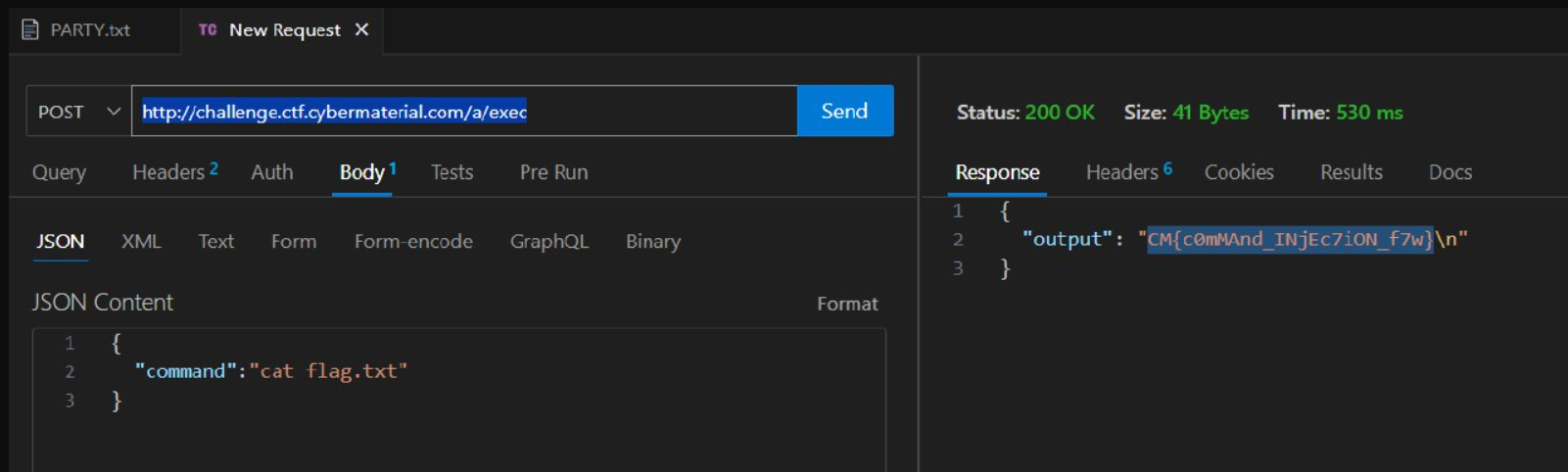Pick the GraphQL body type
Screen dimensions: 1568x472
point(548,241)
